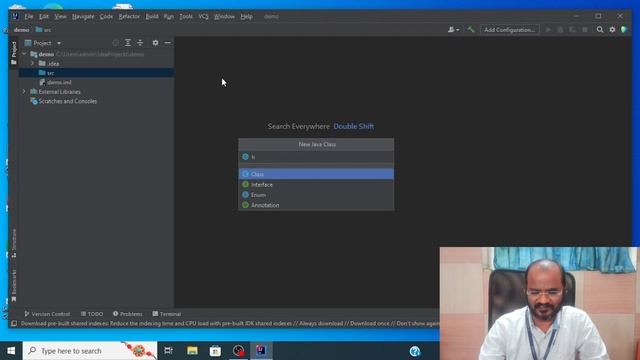Click the Build Project hammer icon
Viewport: 640px width, 360px height.
pyautogui.click(x=471, y=30)
